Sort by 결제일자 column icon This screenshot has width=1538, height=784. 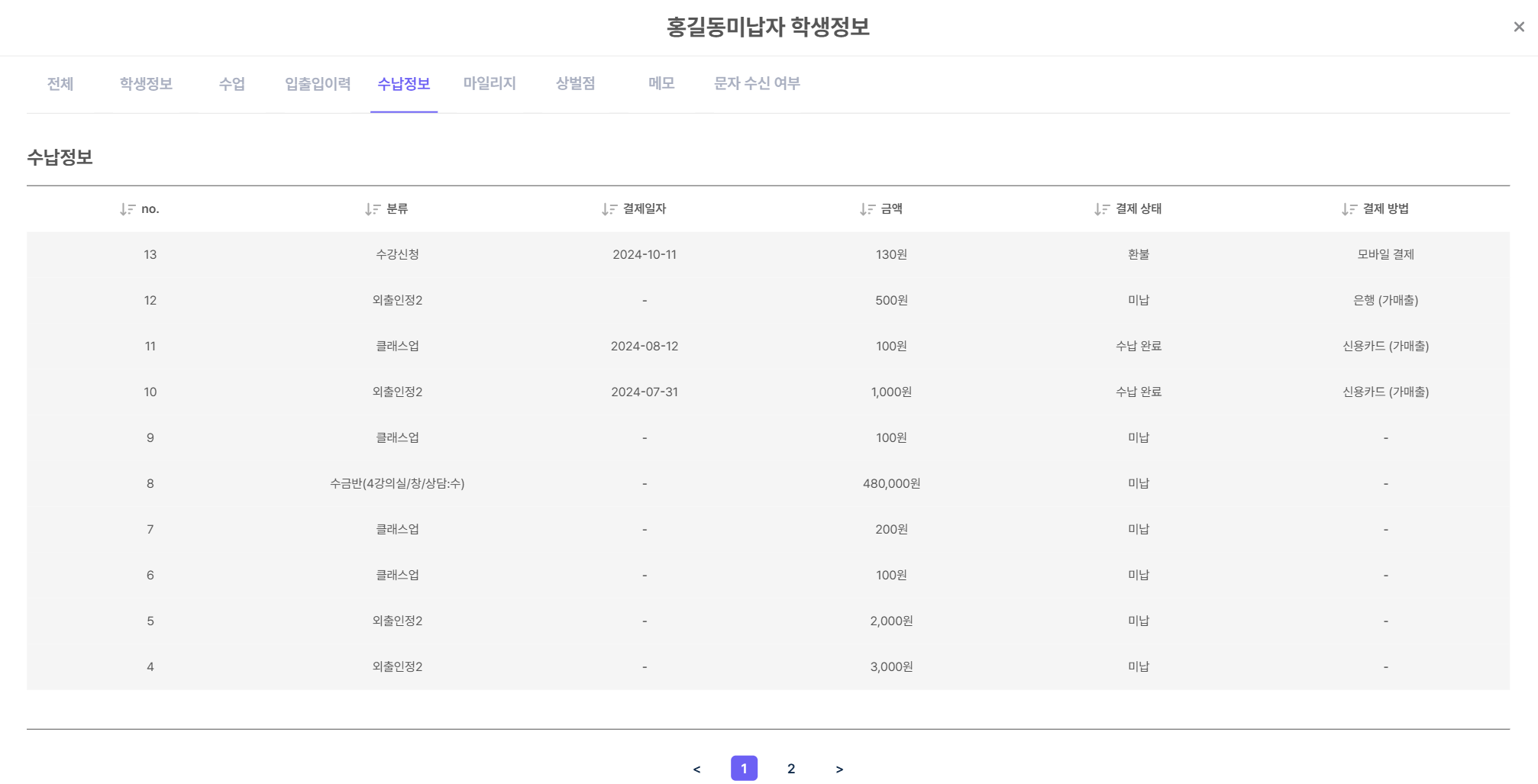pyautogui.click(x=609, y=209)
